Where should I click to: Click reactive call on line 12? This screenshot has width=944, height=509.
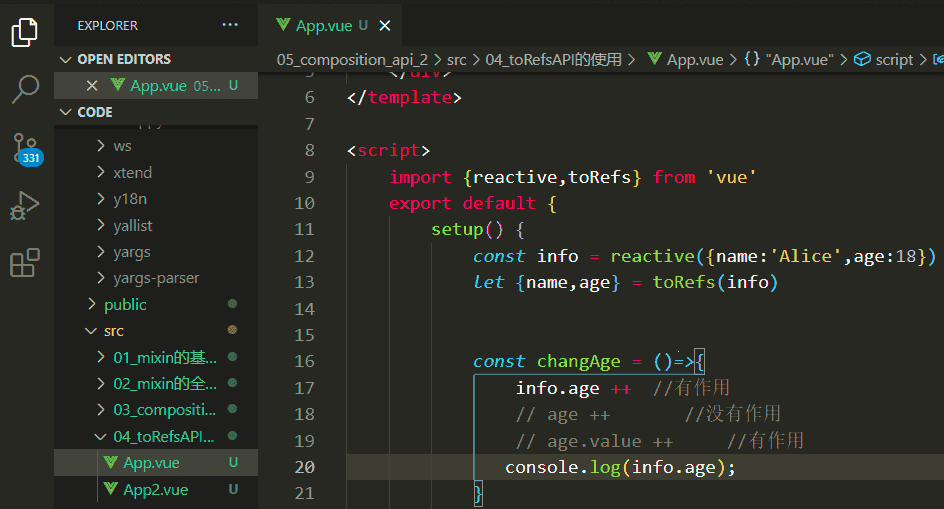coord(653,256)
